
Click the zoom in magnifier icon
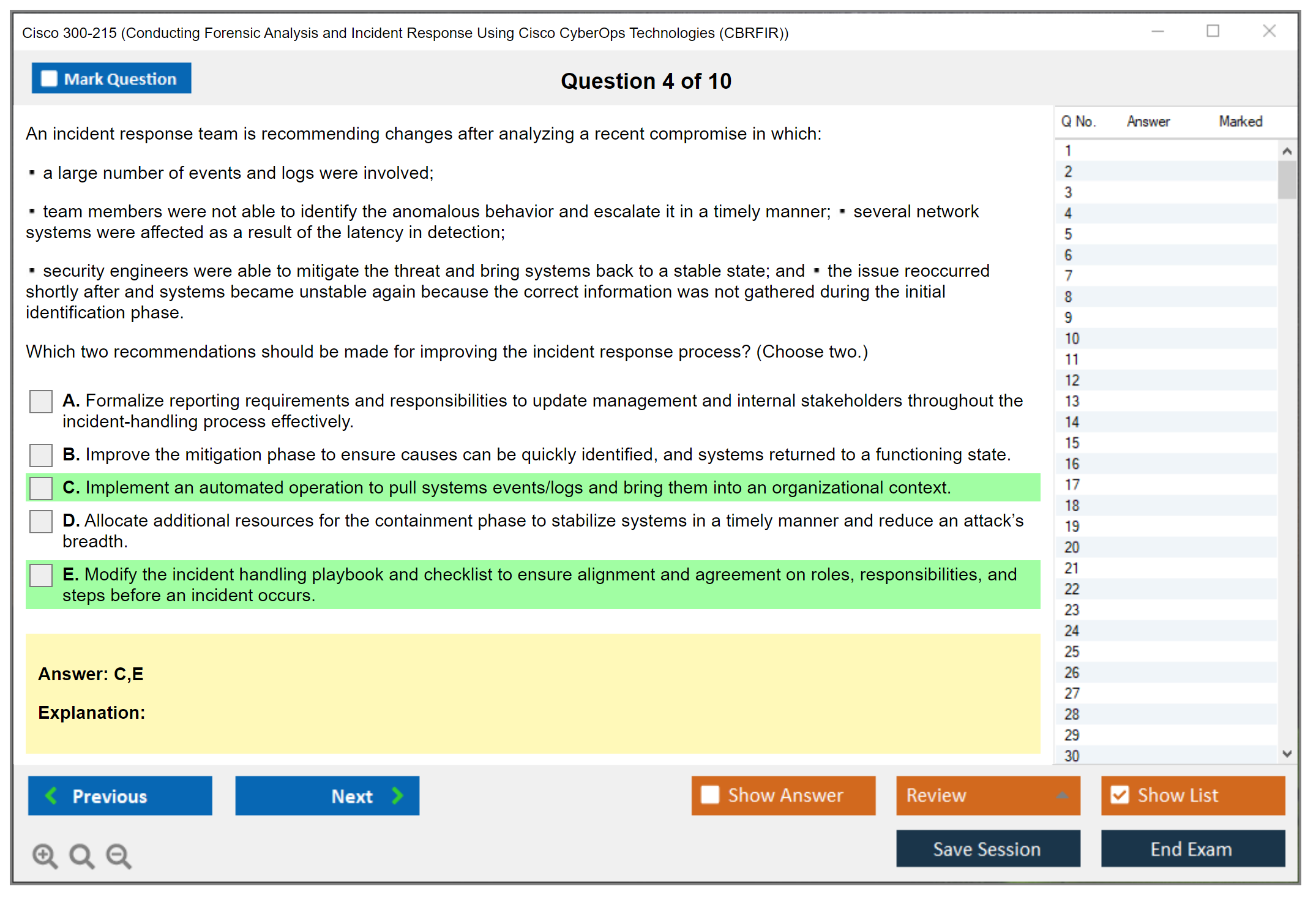pos(45,855)
